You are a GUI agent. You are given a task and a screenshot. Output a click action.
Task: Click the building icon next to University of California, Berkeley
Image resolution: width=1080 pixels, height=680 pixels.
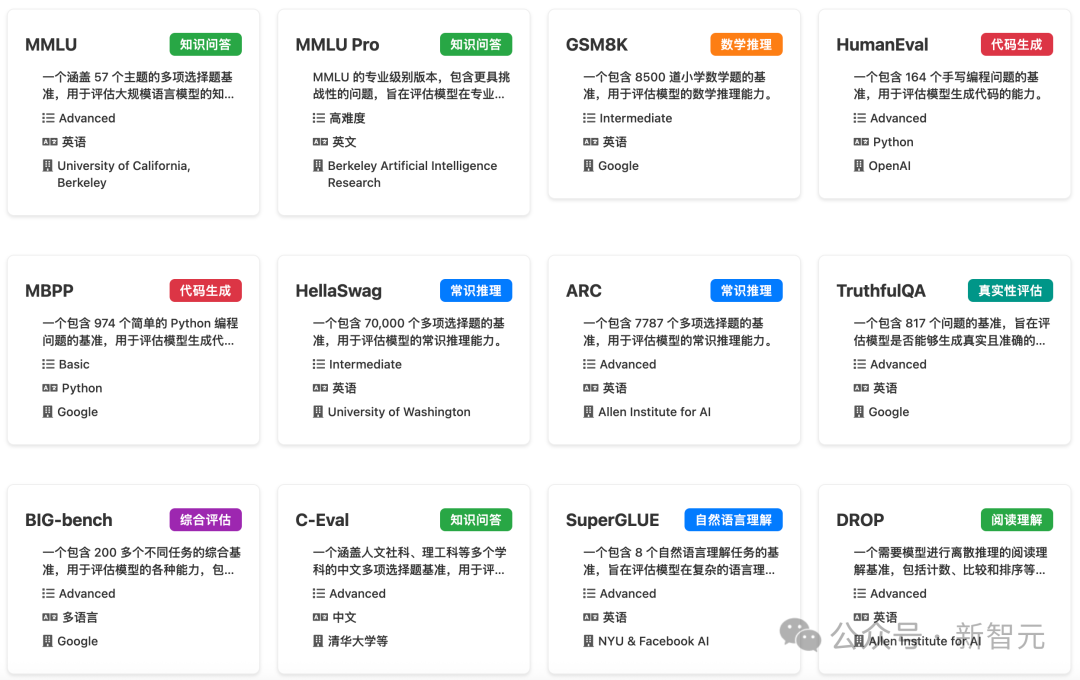tap(48, 165)
